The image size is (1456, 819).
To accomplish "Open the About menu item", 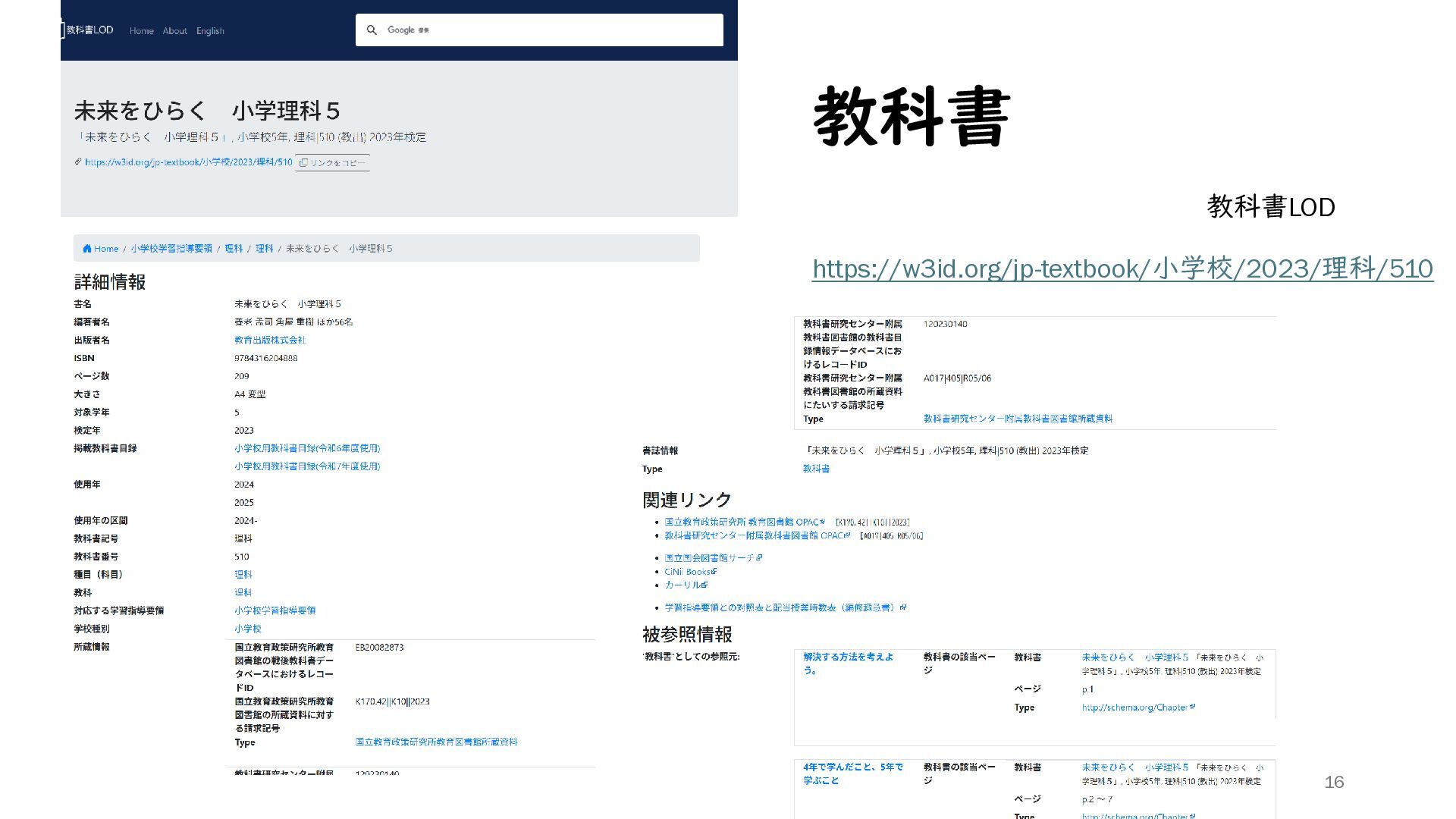I will tap(174, 31).
